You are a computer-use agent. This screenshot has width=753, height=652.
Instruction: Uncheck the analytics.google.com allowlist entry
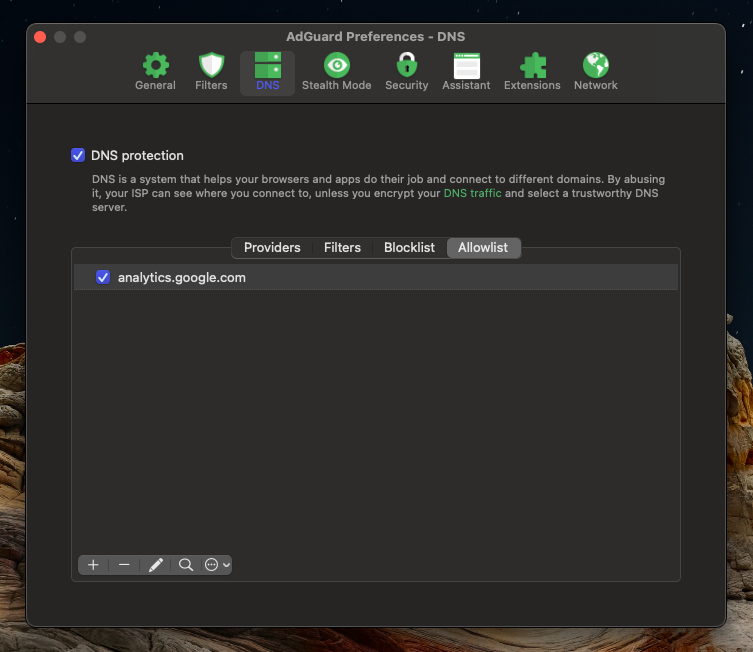(x=102, y=277)
